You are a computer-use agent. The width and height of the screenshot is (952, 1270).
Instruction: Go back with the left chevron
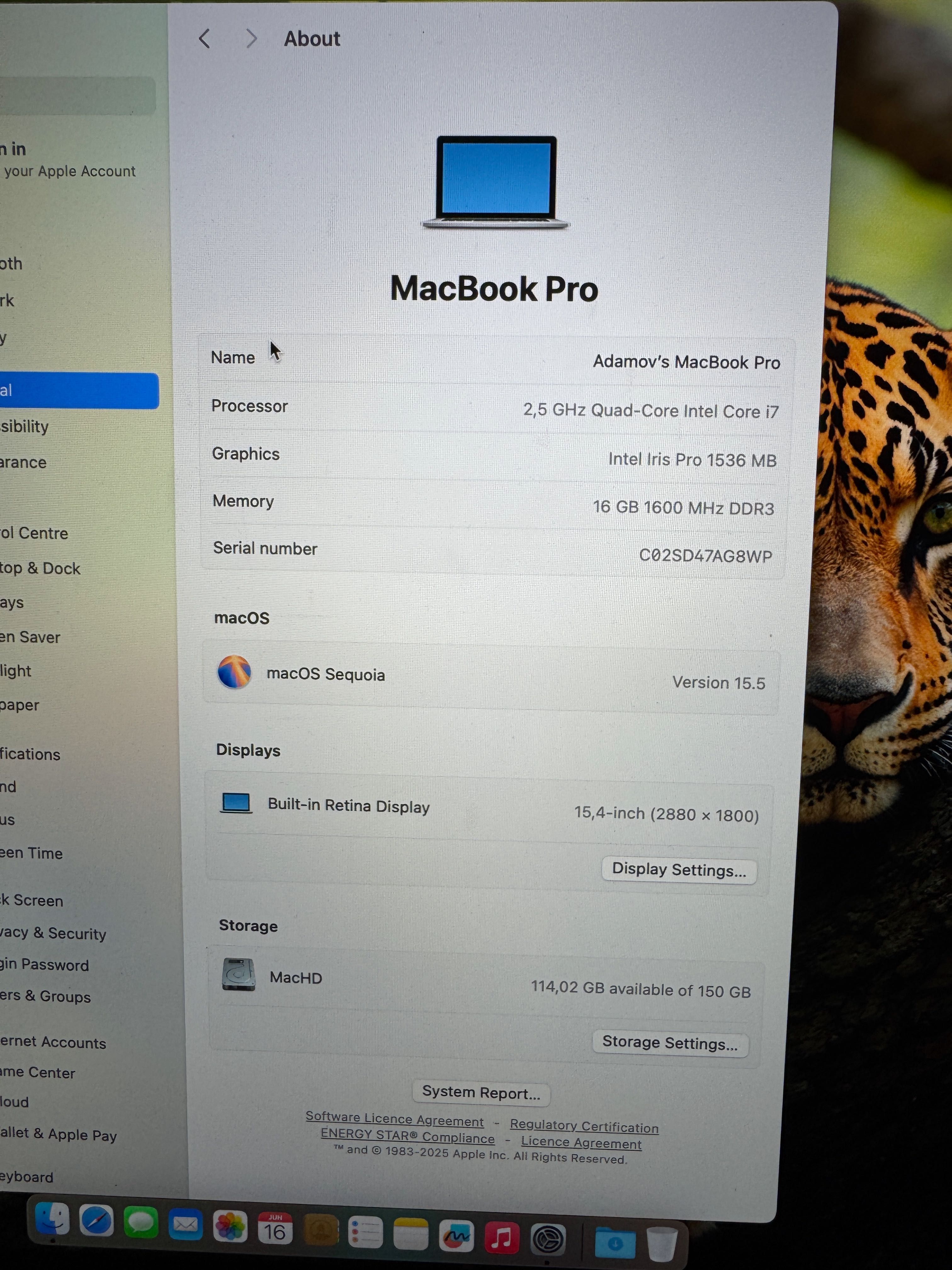click(x=204, y=38)
